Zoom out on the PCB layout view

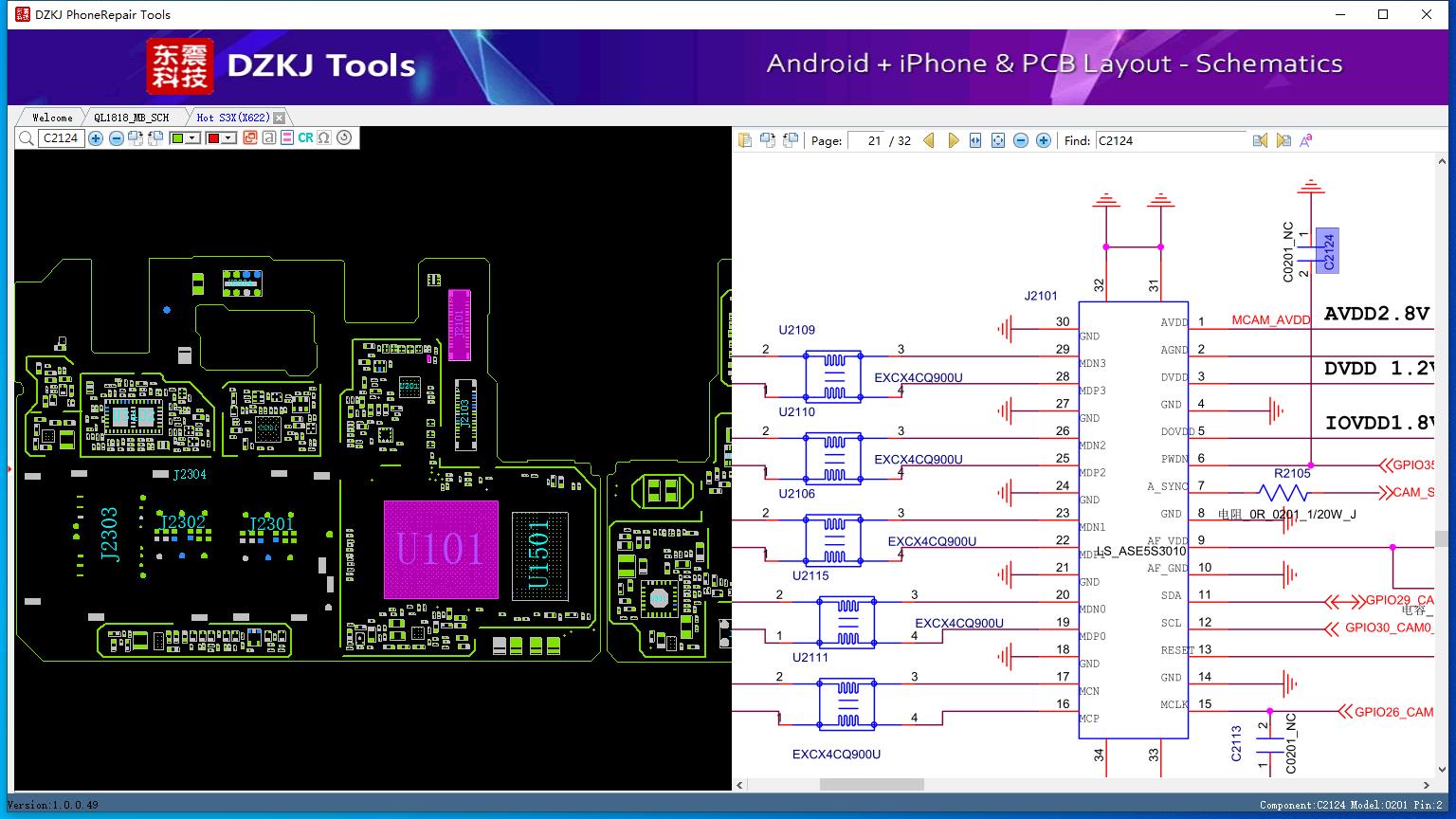(116, 138)
